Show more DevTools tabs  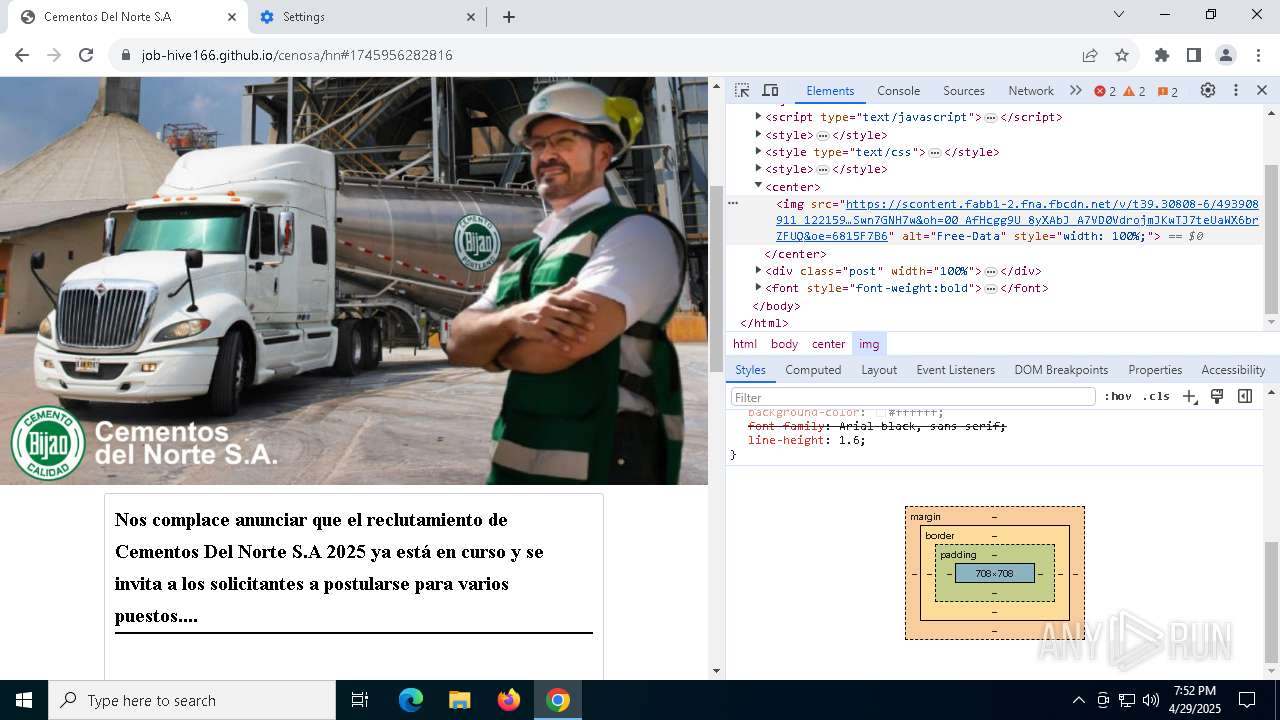coord(1076,90)
